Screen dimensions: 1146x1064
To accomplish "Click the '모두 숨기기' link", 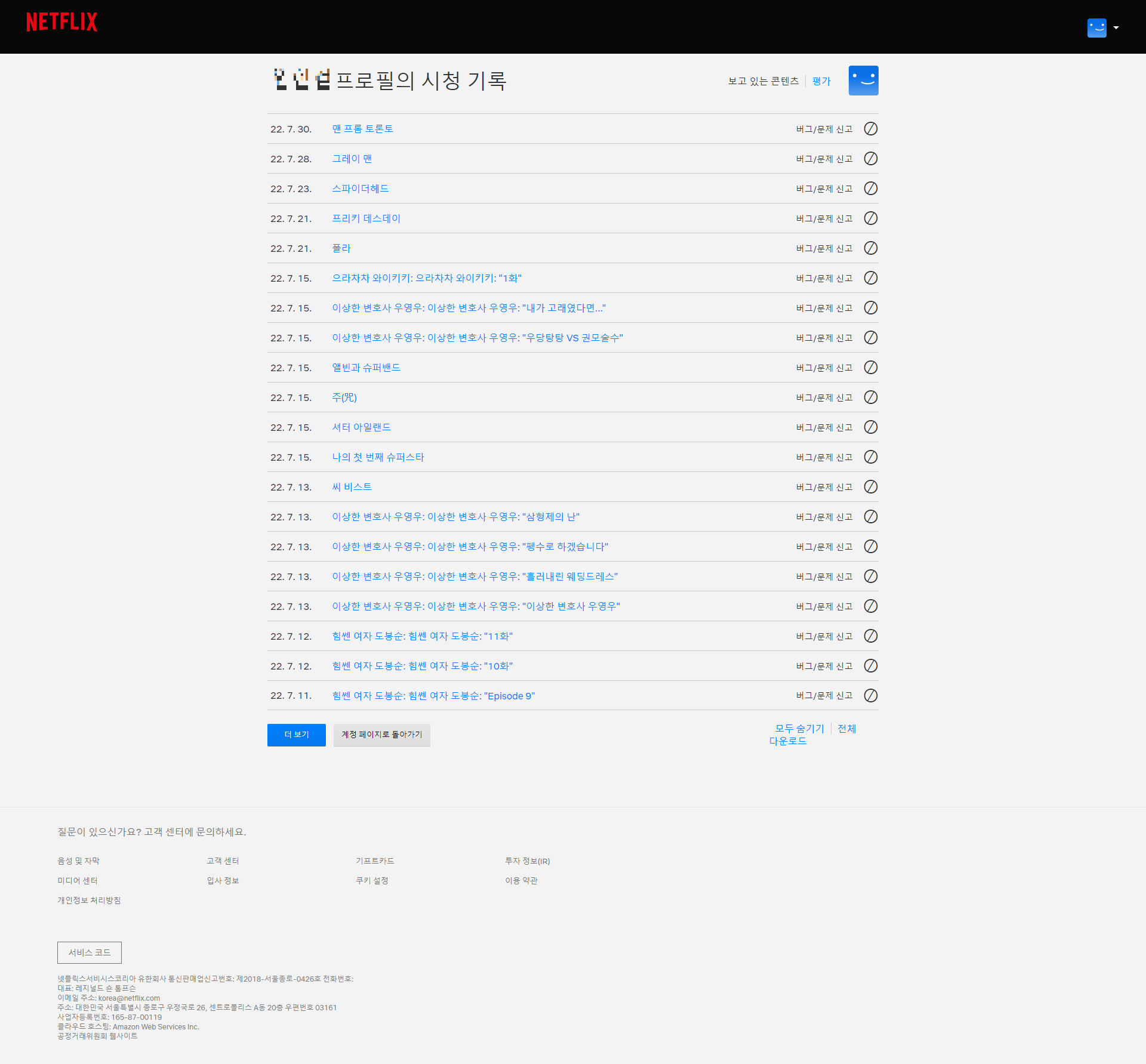I will pyautogui.click(x=799, y=729).
